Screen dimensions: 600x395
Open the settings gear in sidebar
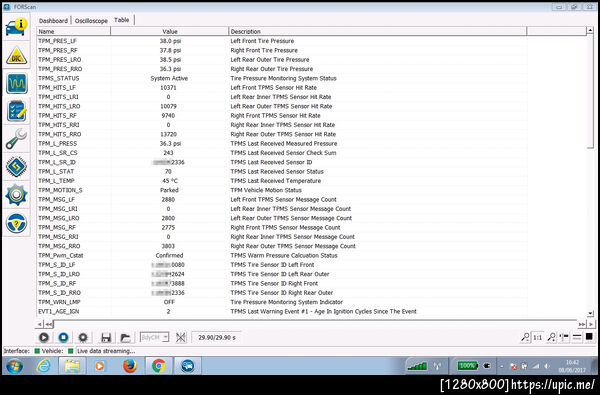[16, 195]
